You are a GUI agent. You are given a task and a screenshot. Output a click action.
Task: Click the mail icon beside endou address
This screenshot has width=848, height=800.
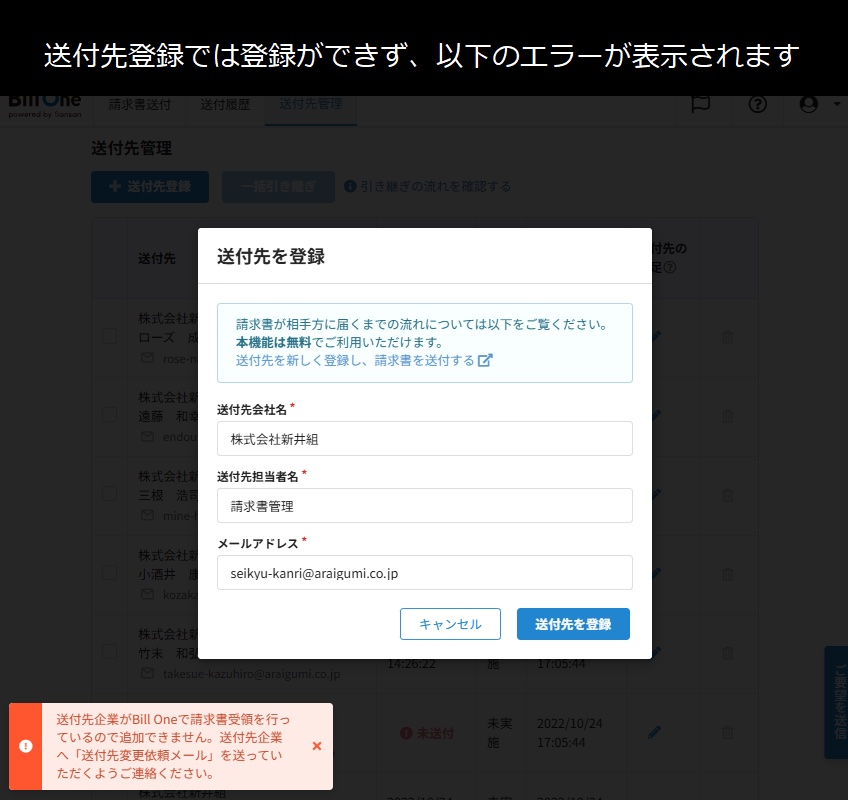[x=147, y=437]
